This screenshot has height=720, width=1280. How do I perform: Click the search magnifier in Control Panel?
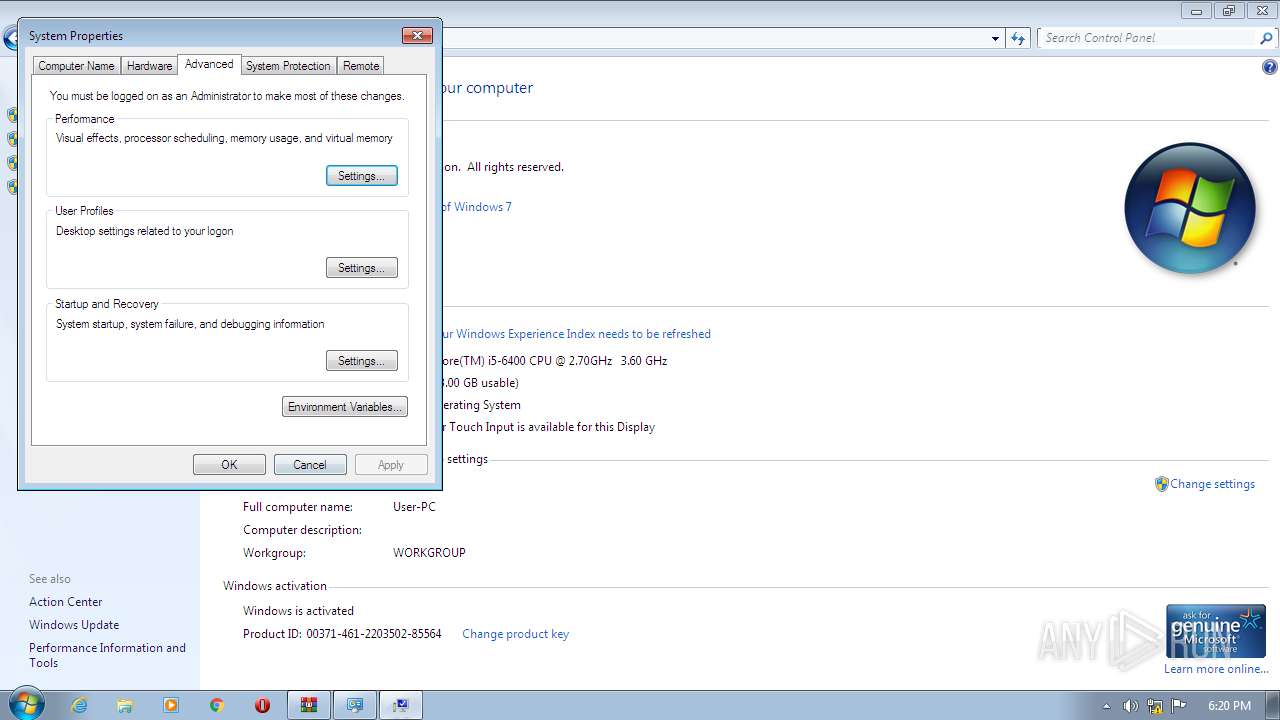pos(1266,38)
